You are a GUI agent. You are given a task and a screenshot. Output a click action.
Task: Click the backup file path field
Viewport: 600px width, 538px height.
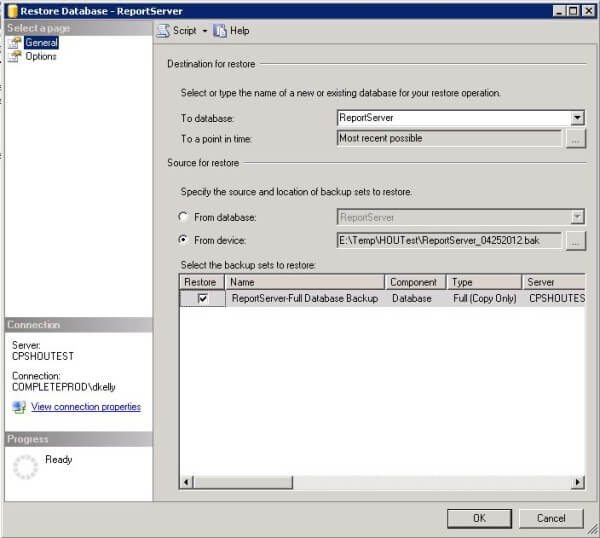[x=449, y=241]
